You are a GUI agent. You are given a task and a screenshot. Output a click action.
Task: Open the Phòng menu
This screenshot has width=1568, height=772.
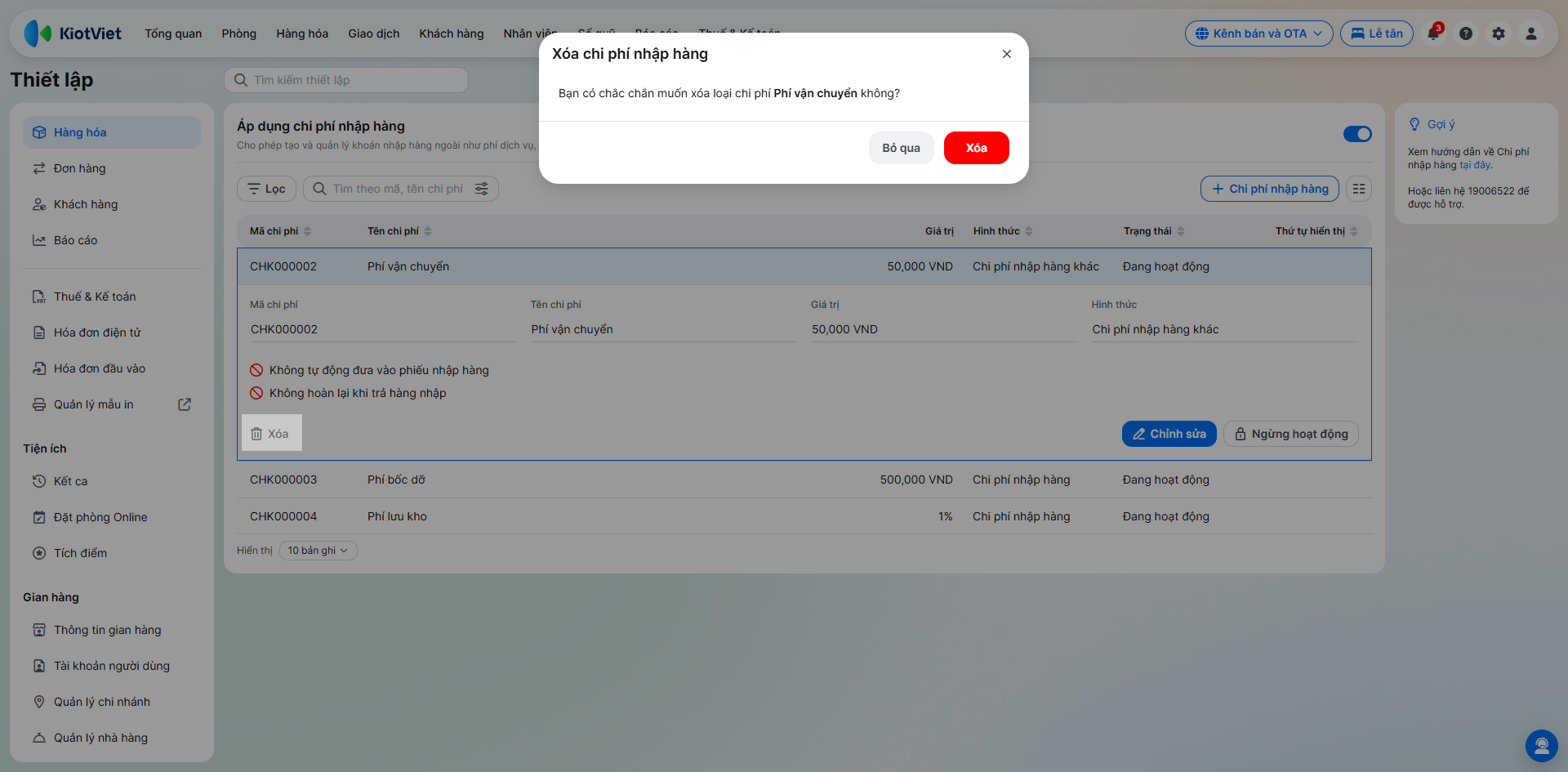238,33
